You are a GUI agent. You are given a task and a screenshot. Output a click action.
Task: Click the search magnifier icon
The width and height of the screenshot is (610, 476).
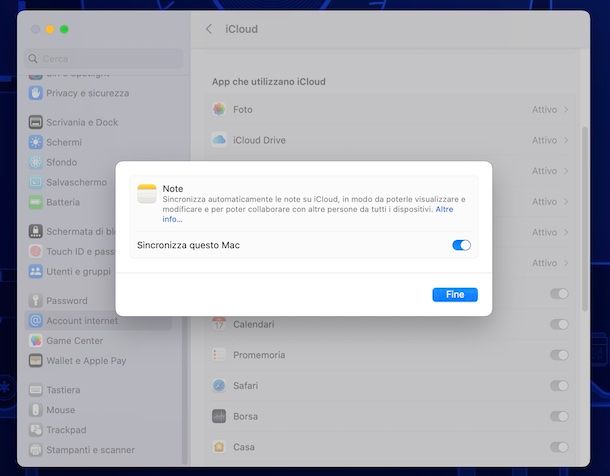33,59
